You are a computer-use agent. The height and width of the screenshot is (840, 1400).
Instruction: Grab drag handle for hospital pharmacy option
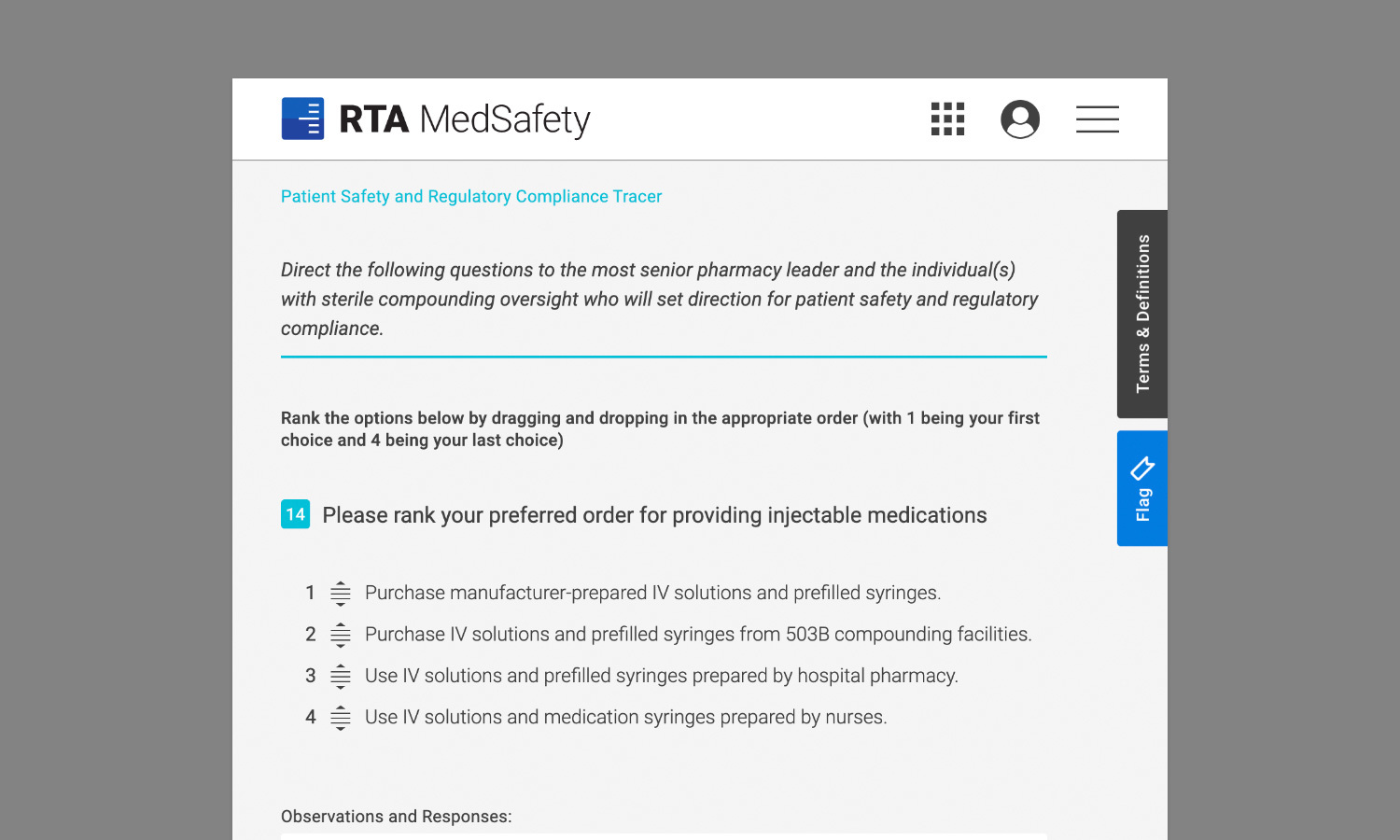(x=341, y=676)
